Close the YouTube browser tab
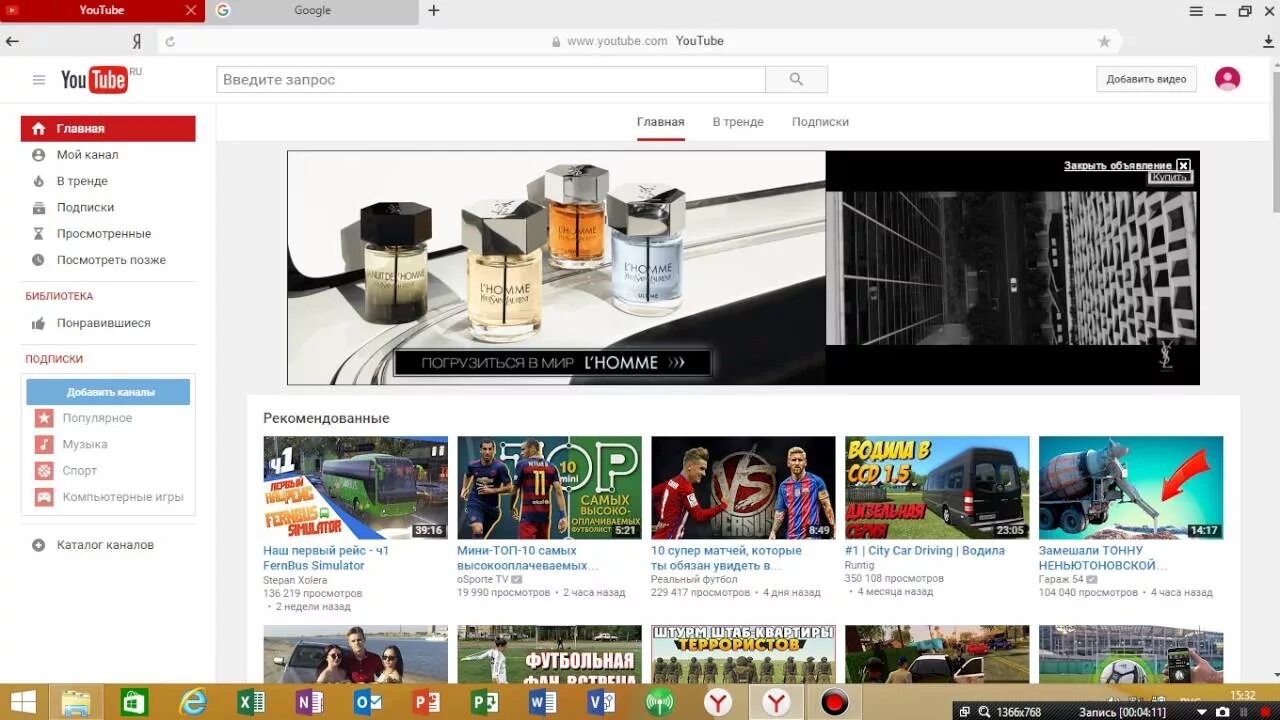The width and height of the screenshot is (1280, 720). click(191, 11)
